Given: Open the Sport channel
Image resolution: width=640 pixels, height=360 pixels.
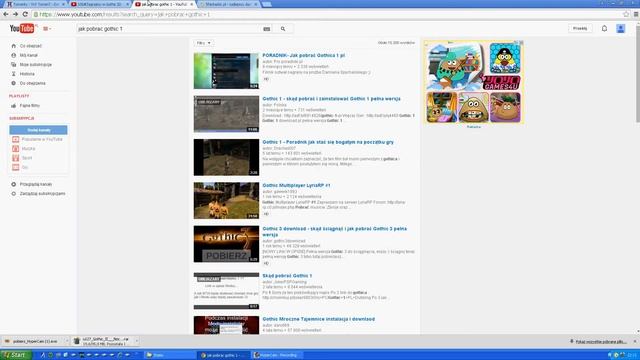Looking at the screenshot, I should click(27, 158).
